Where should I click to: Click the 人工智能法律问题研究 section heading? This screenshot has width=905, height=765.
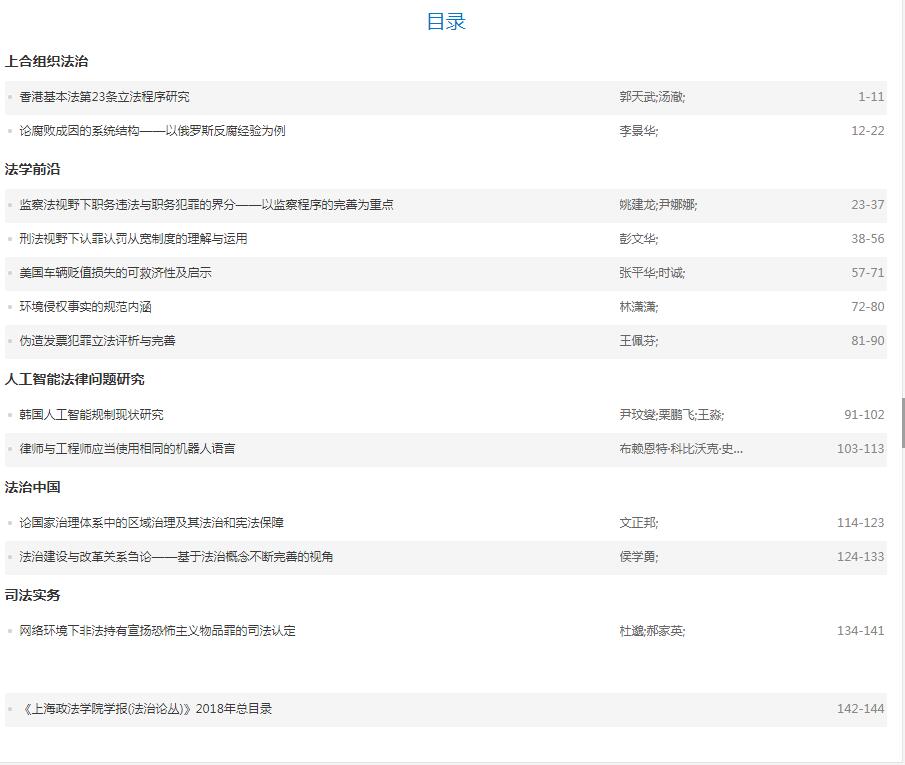tap(74, 379)
